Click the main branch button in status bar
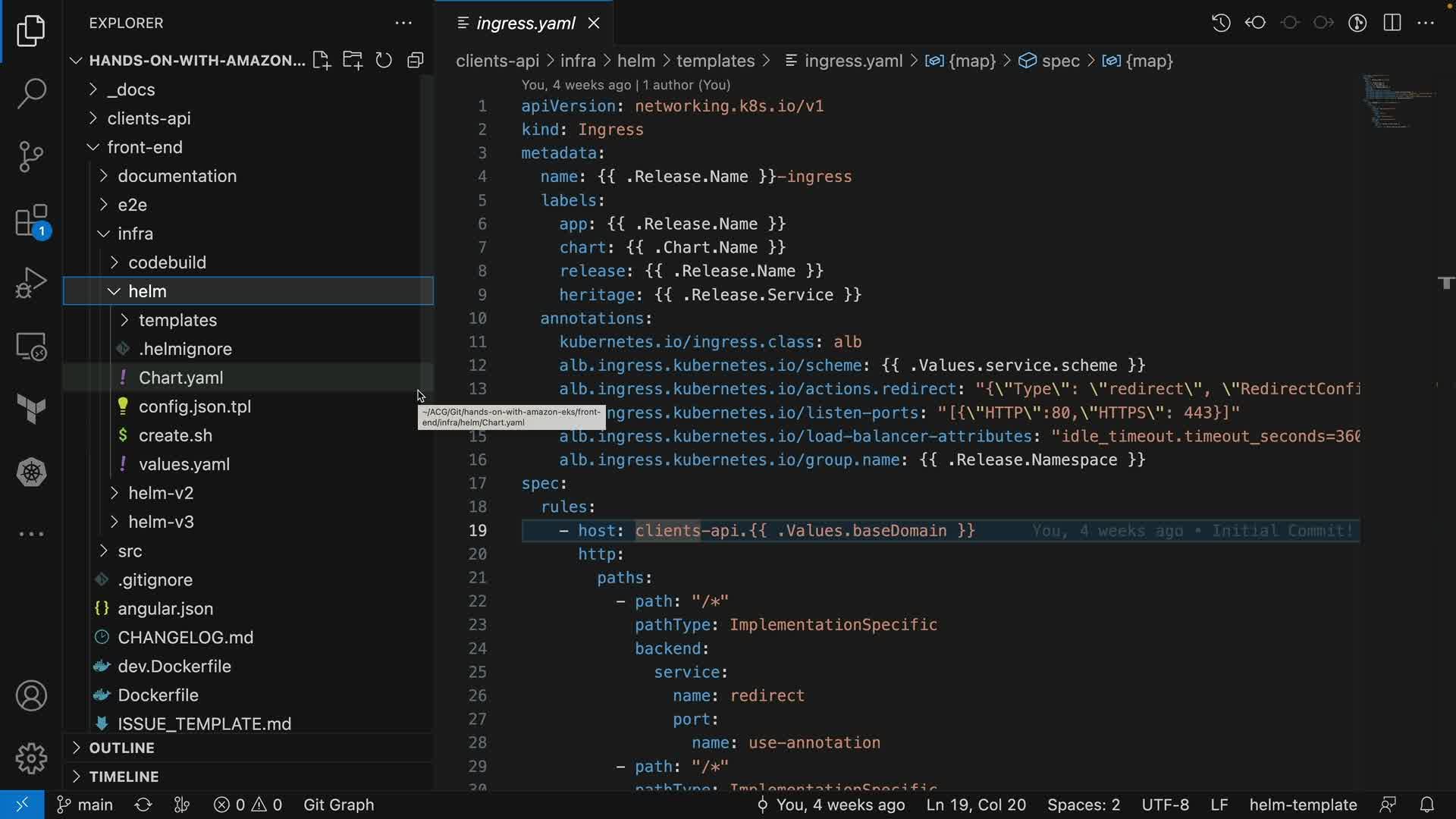1456x819 pixels. (x=86, y=805)
